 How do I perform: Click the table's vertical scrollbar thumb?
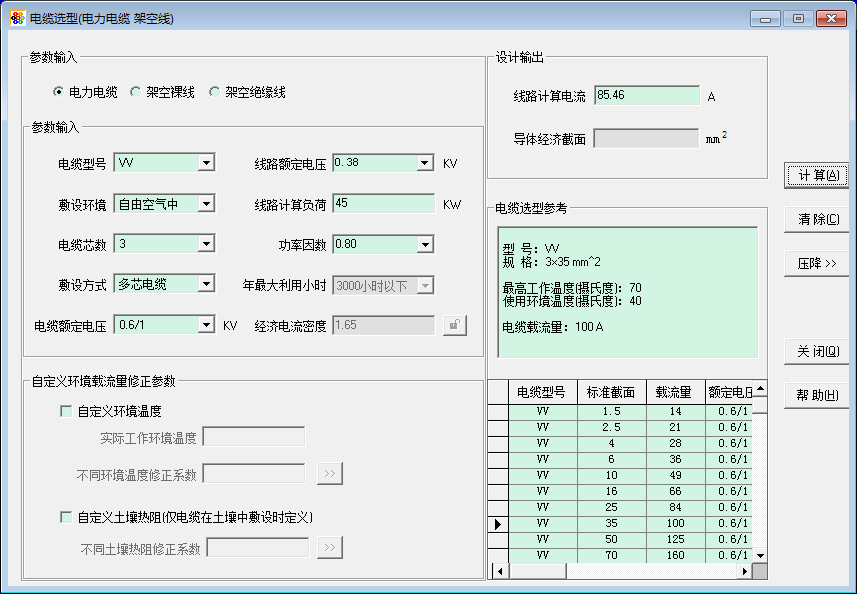coord(760,405)
